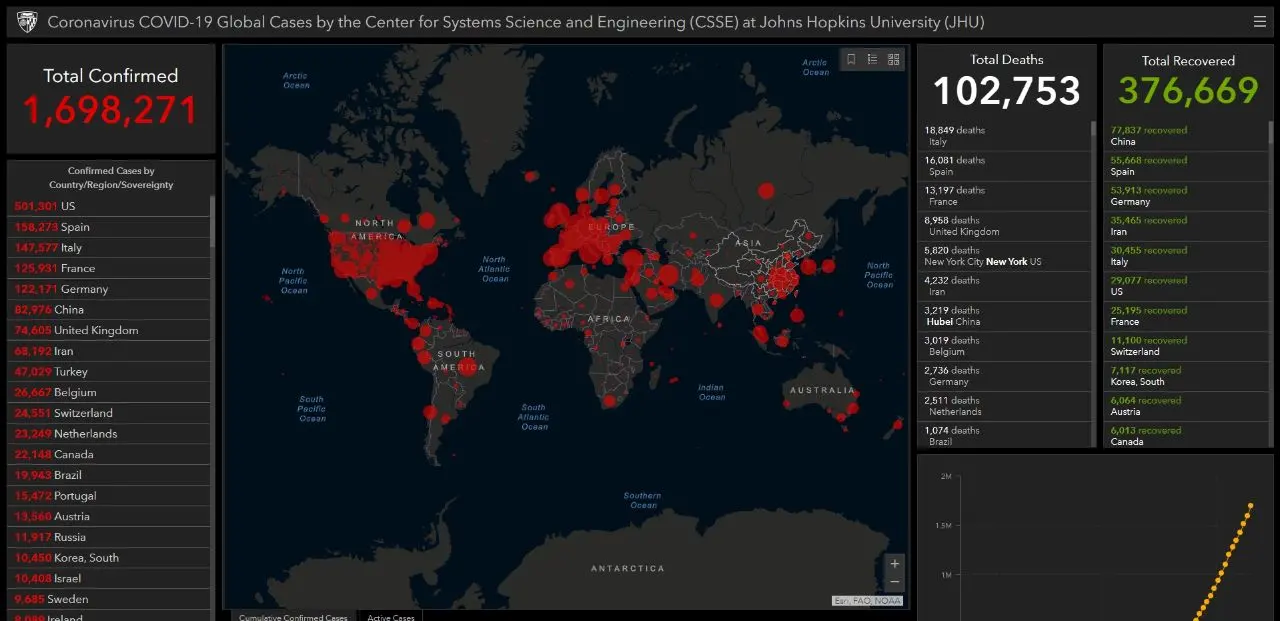Image resolution: width=1280 pixels, height=621 pixels.
Task: Zoom in on the map
Action: [894, 564]
